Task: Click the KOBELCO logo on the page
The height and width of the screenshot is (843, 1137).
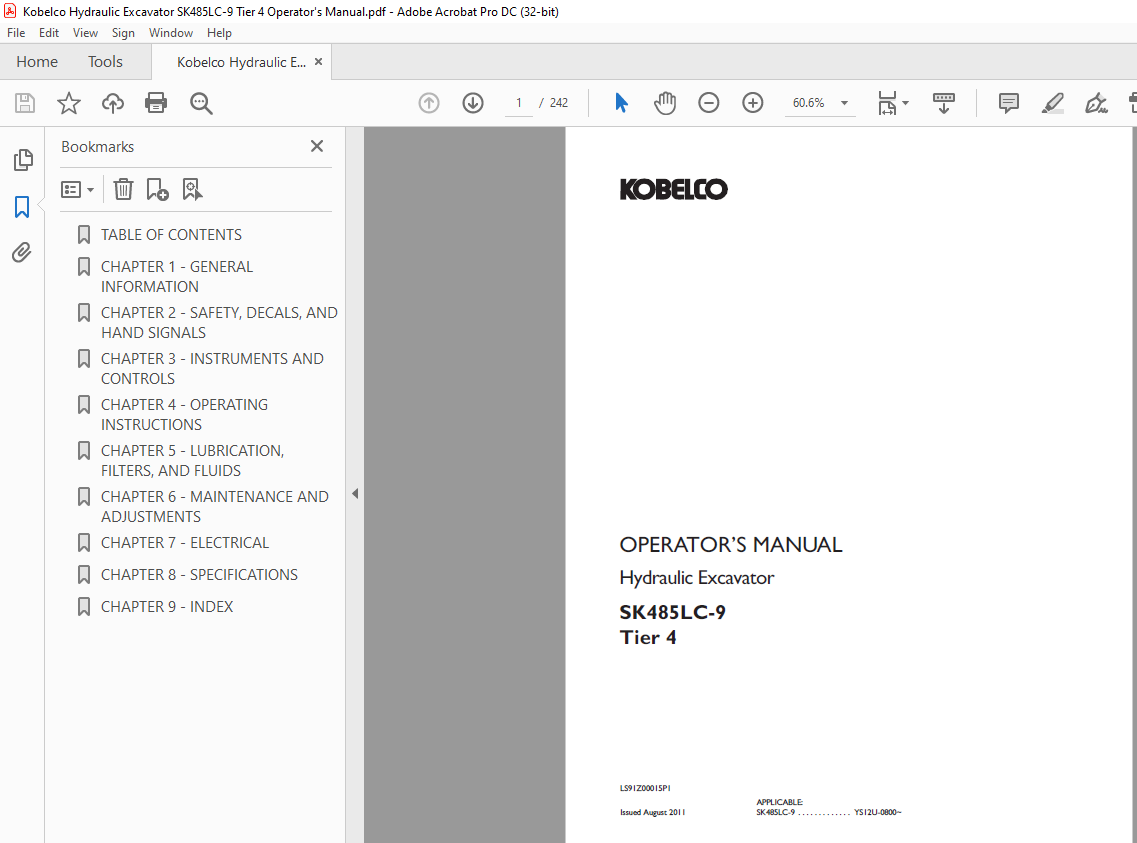Action: click(674, 189)
